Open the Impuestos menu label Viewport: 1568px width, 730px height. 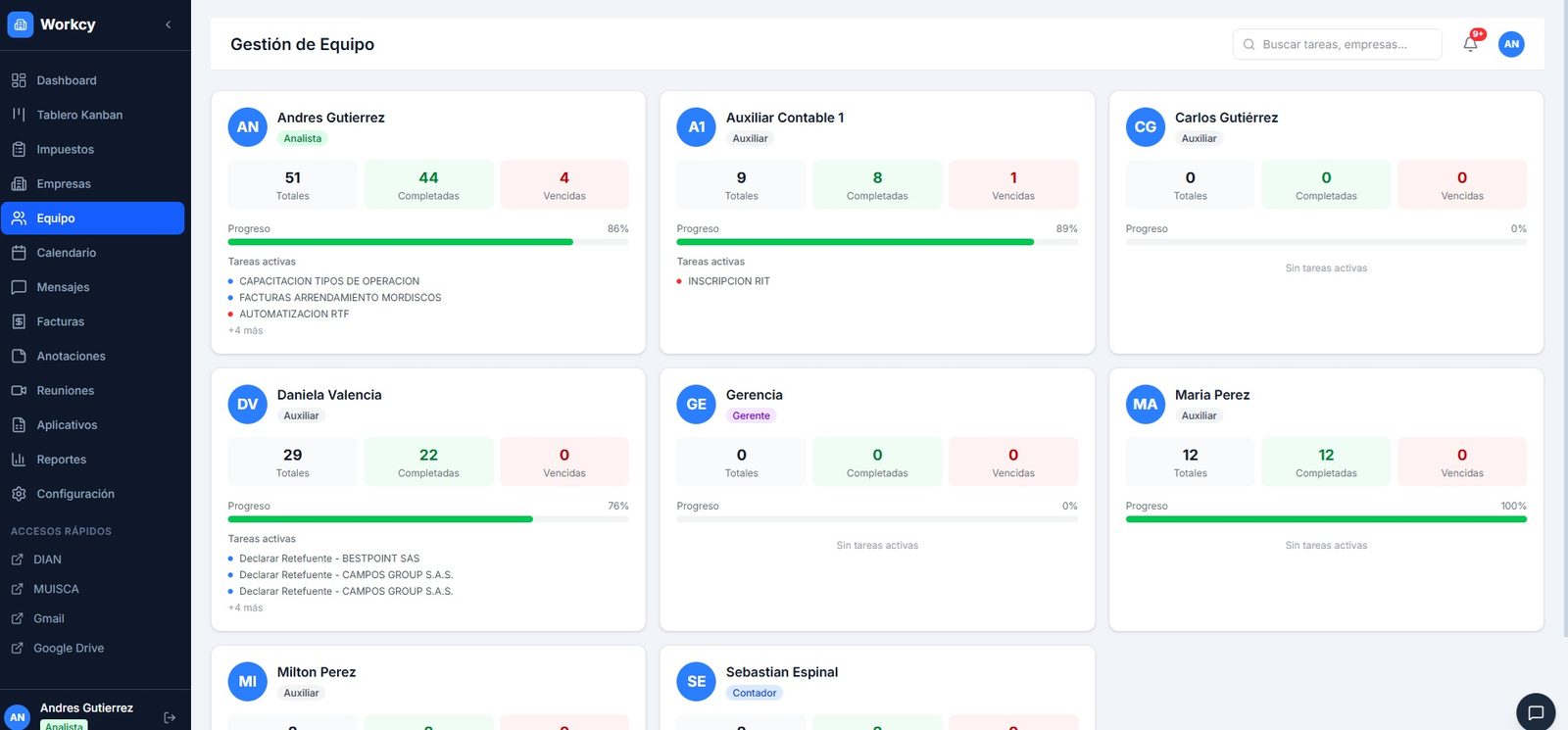pyautogui.click(x=66, y=149)
